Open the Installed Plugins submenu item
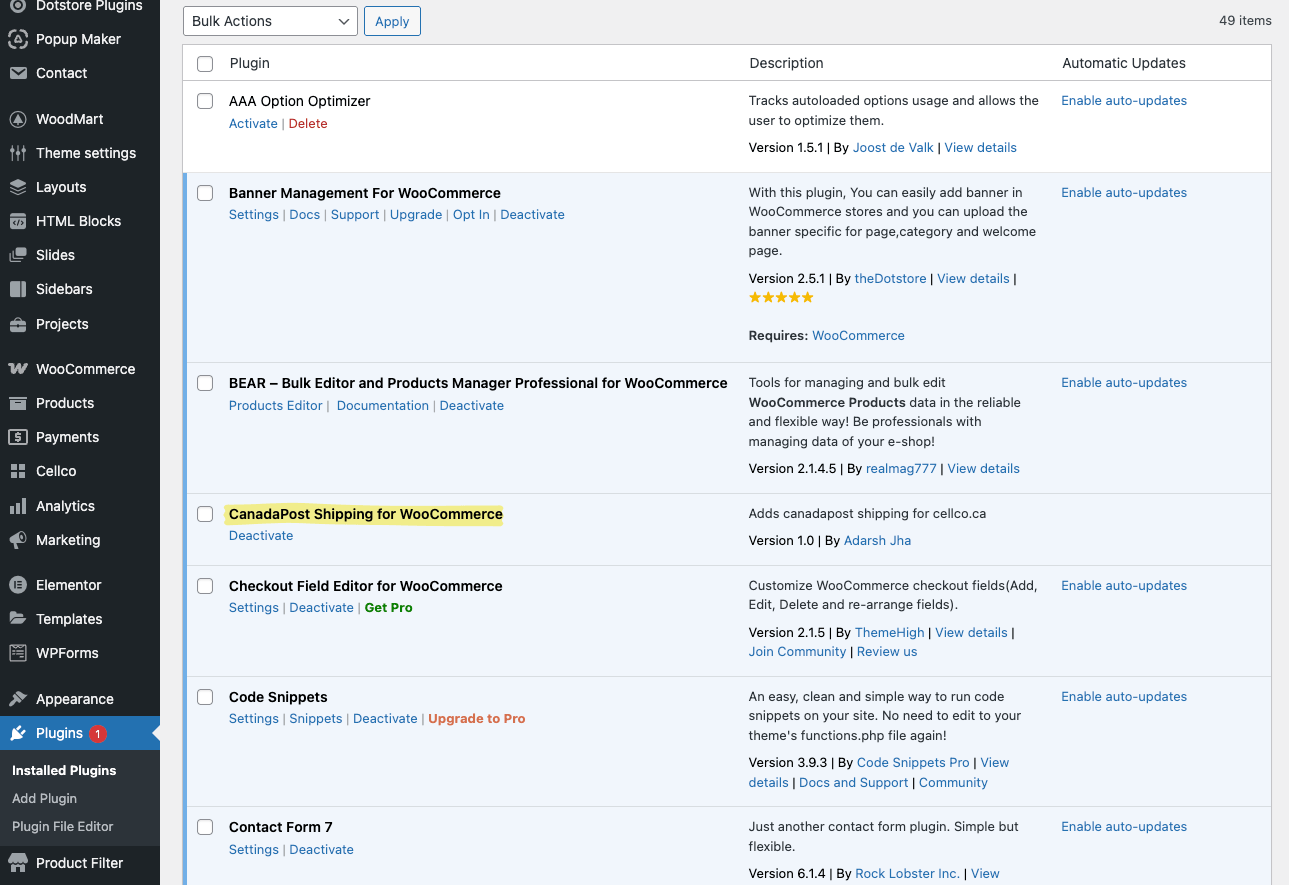 click(x=64, y=771)
